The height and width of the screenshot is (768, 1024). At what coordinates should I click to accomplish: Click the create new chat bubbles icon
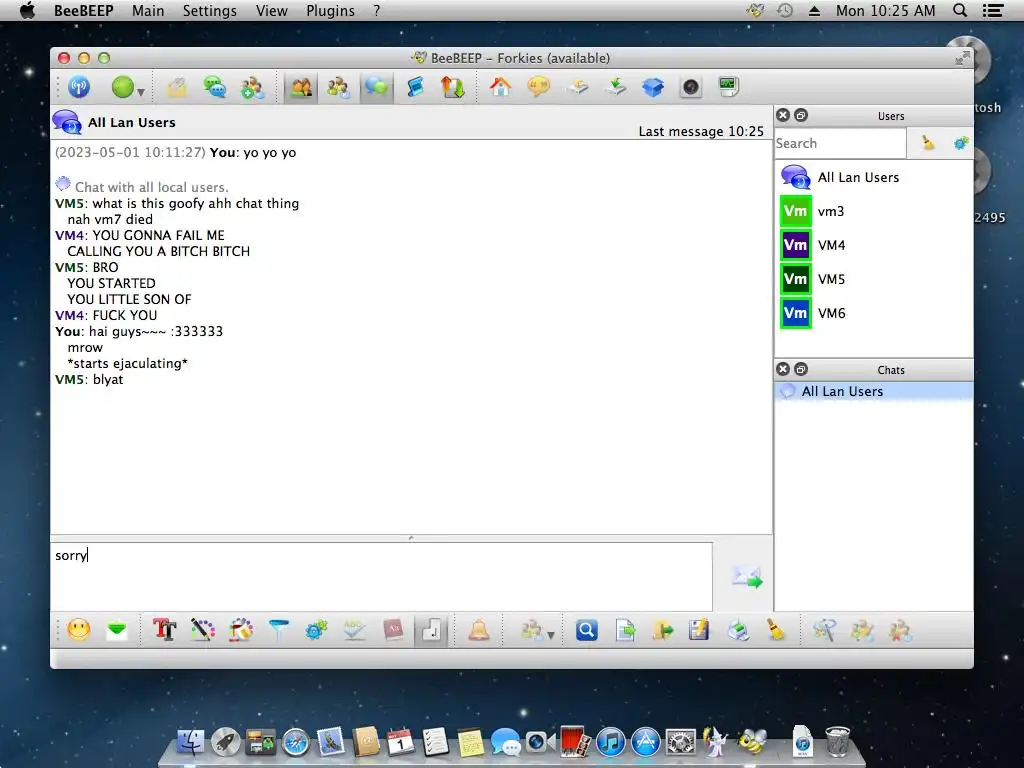click(x=214, y=87)
